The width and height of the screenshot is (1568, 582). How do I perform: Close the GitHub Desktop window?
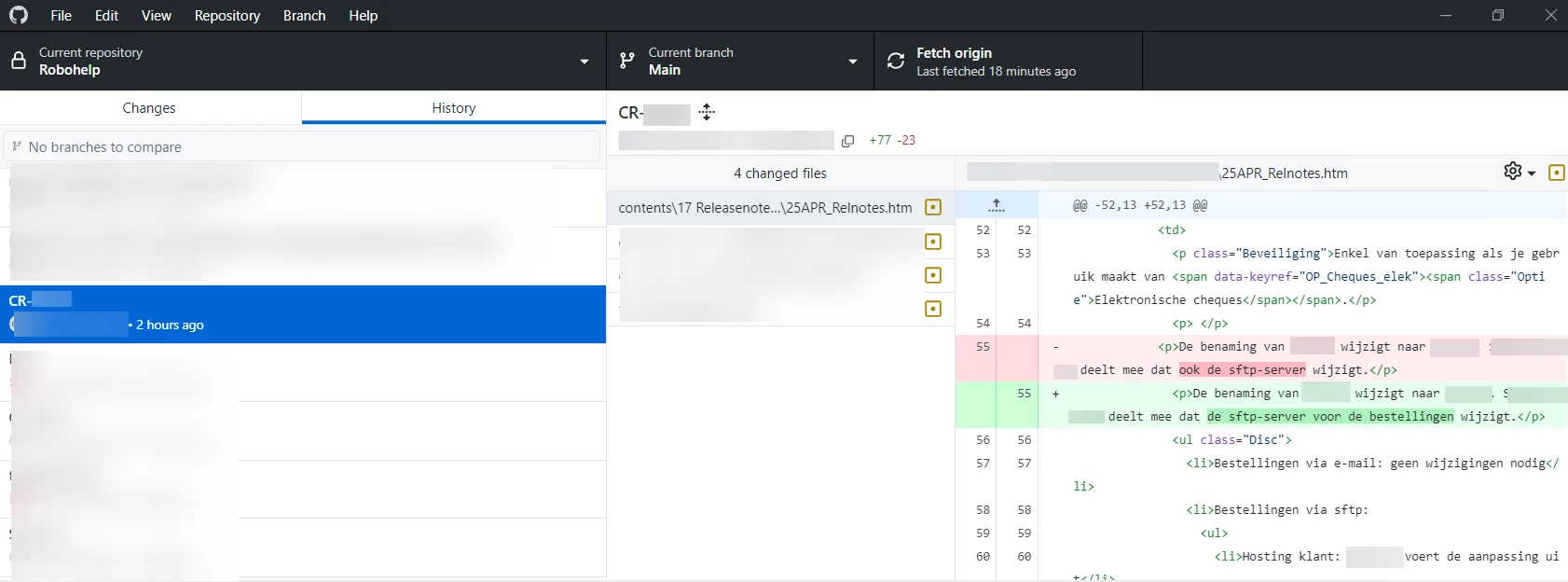pyautogui.click(x=1550, y=15)
